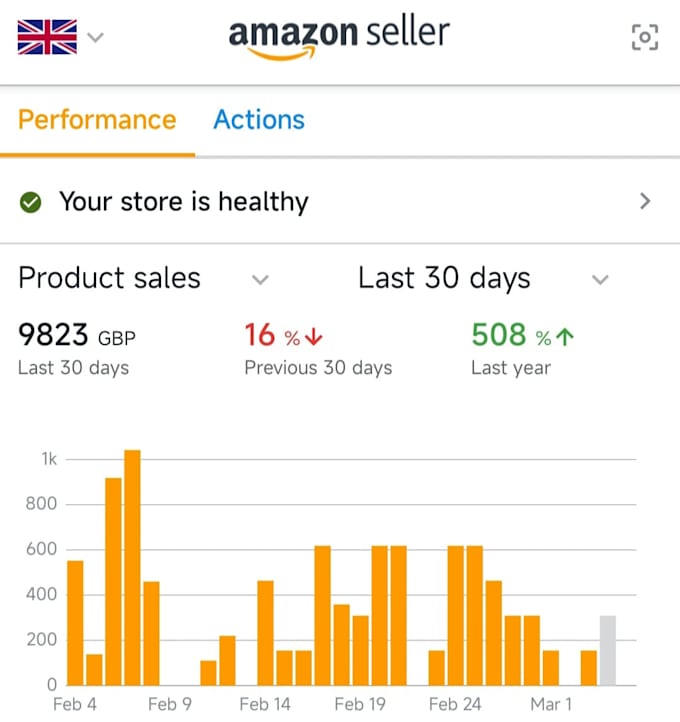Expand the marketplace chevron beside flag
Screen dimensions: 680x722
[x=95, y=37]
